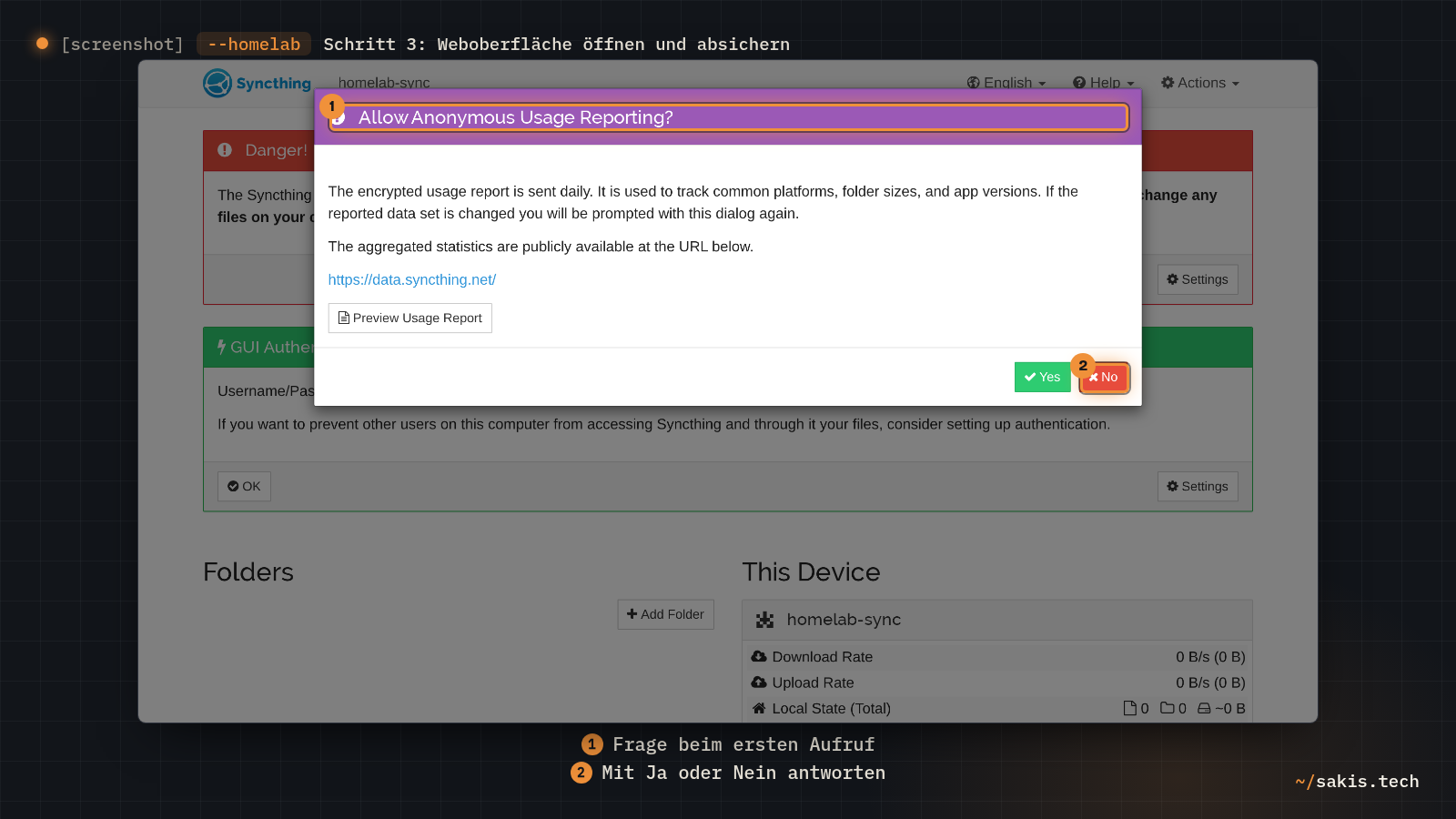Click the Download Rate value 0 B/s
The image size is (1456, 819).
coord(1210,657)
